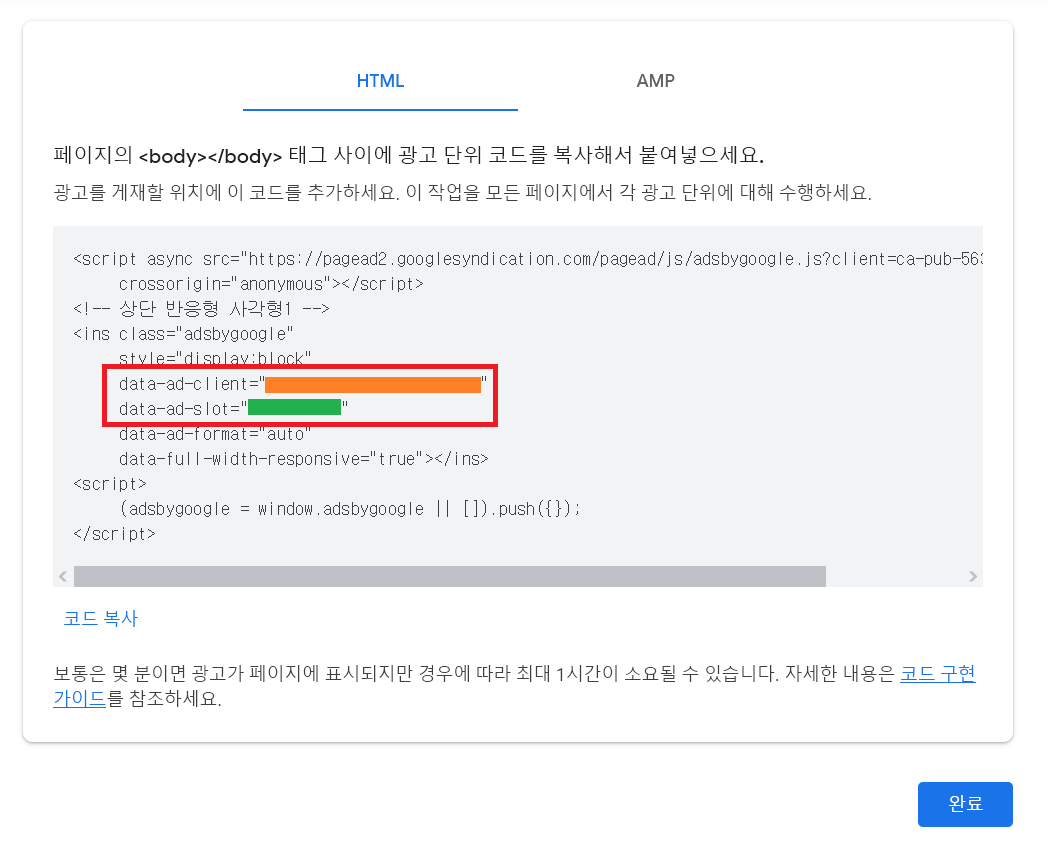Click the 상단 반응형 사각형1 comment line
Viewport: 1048px width, 848px height.
pyautogui.click(x=201, y=309)
